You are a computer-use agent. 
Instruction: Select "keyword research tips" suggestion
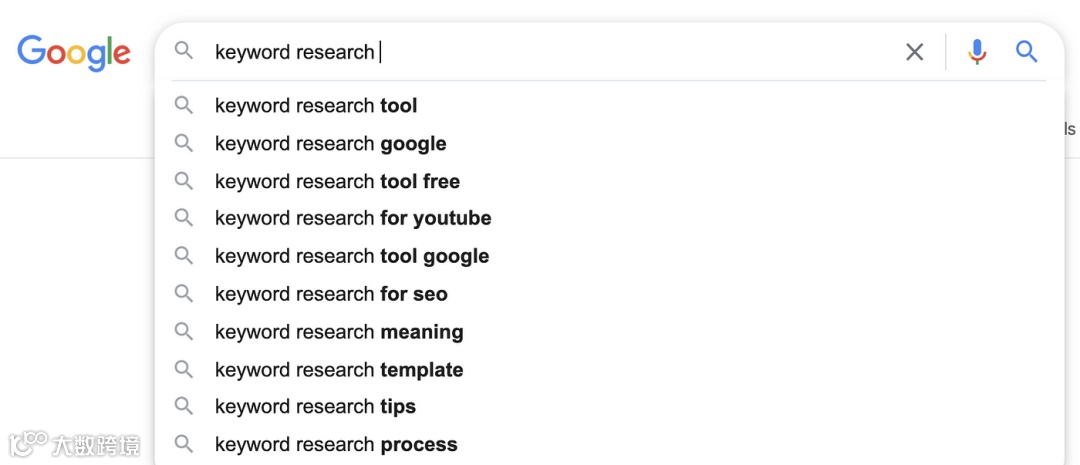(x=315, y=407)
